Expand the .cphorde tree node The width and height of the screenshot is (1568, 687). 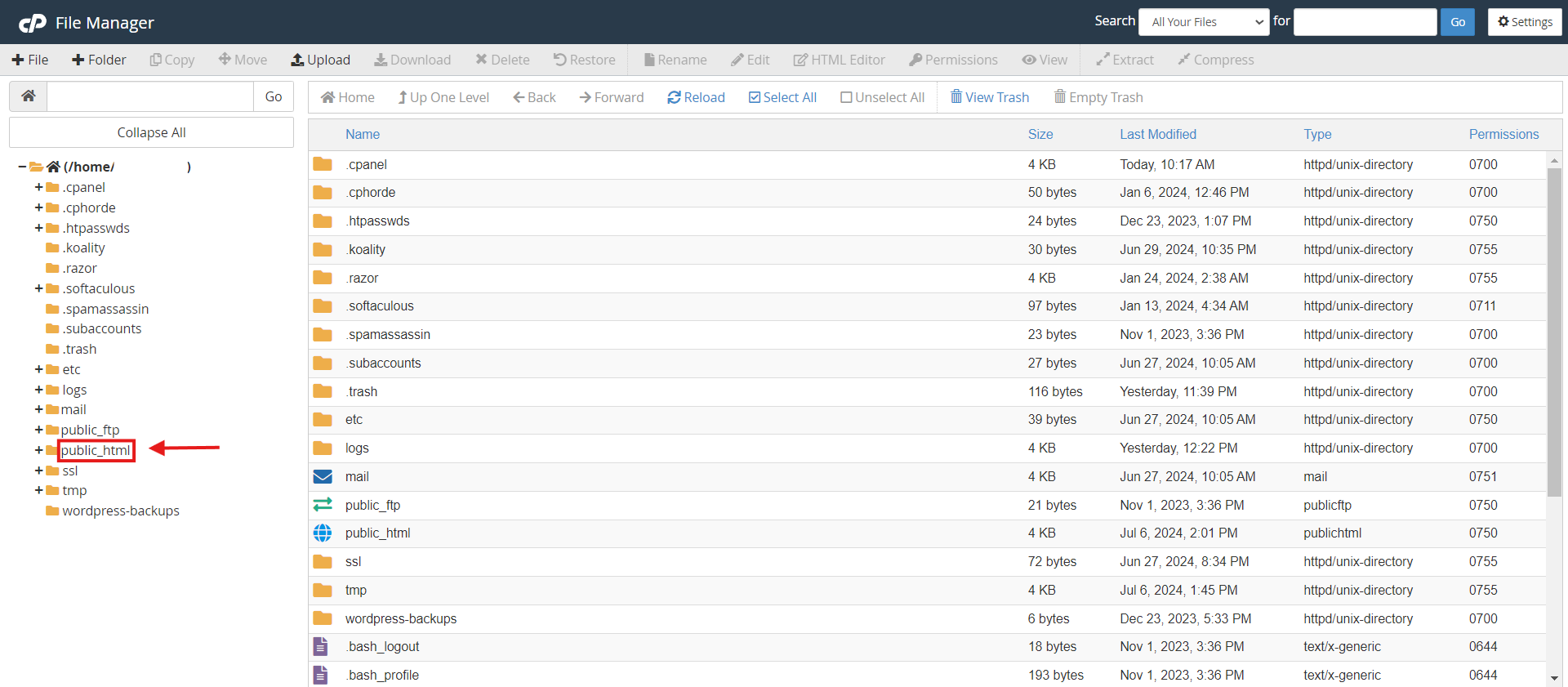[x=38, y=207]
